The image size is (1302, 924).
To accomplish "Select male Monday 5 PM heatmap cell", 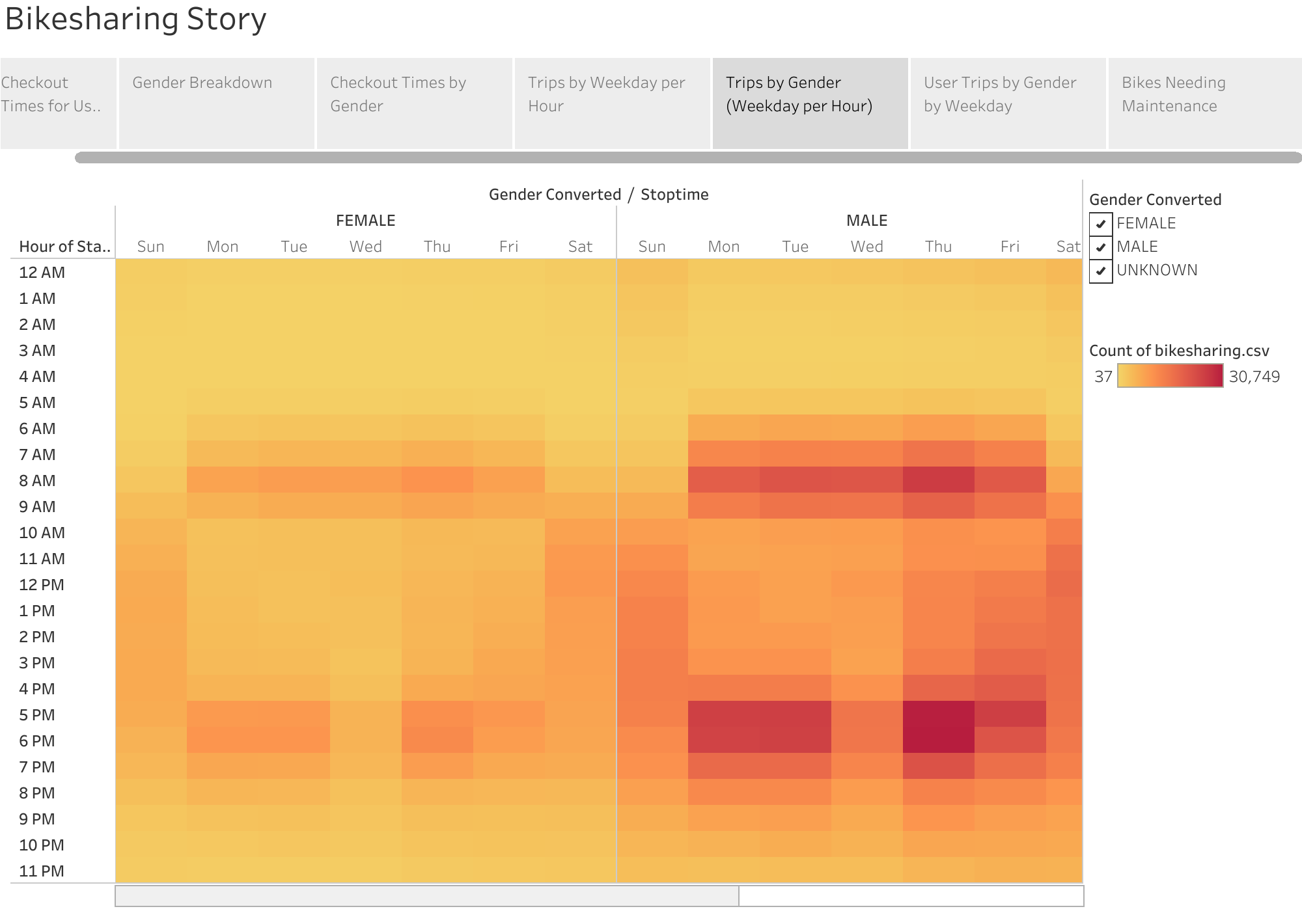I will 723,714.
